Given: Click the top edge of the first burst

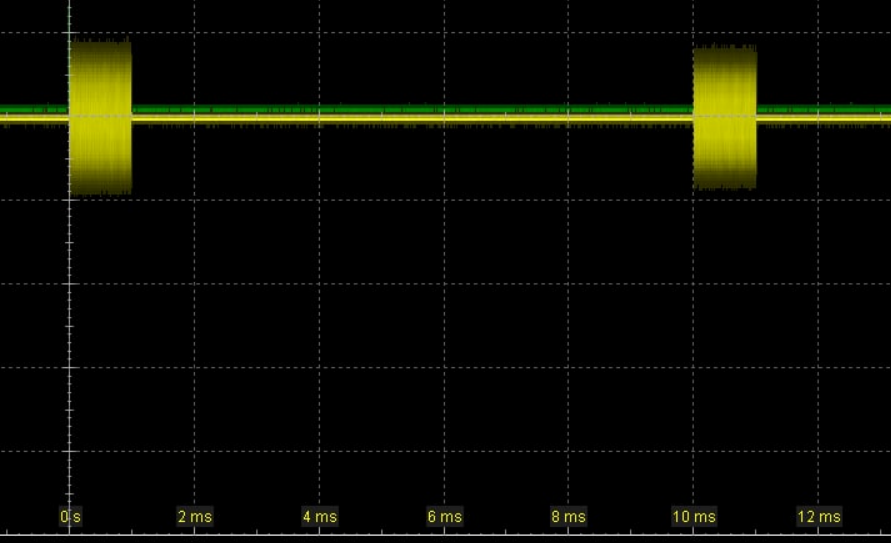Looking at the screenshot, I should point(100,42).
